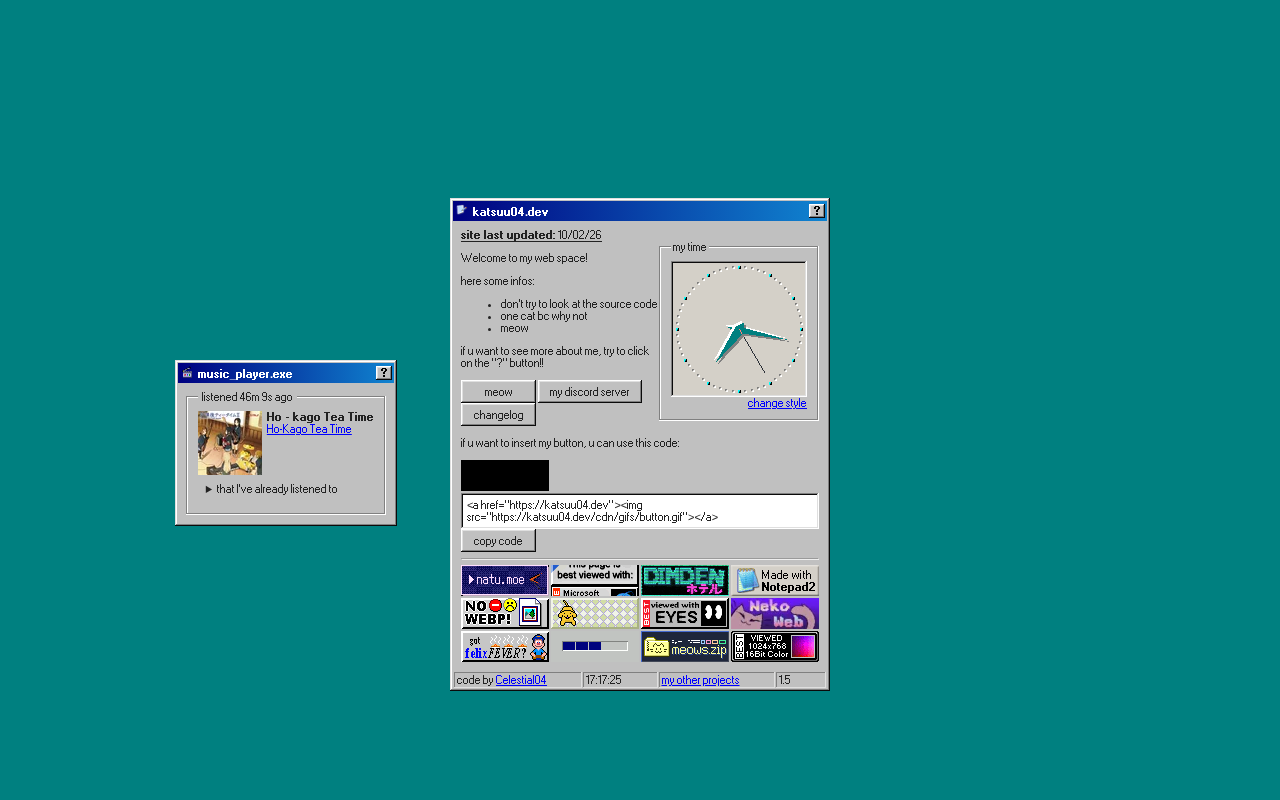Click the blue loading bar badge
Screen dimensions: 1280x800
point(595,646)
